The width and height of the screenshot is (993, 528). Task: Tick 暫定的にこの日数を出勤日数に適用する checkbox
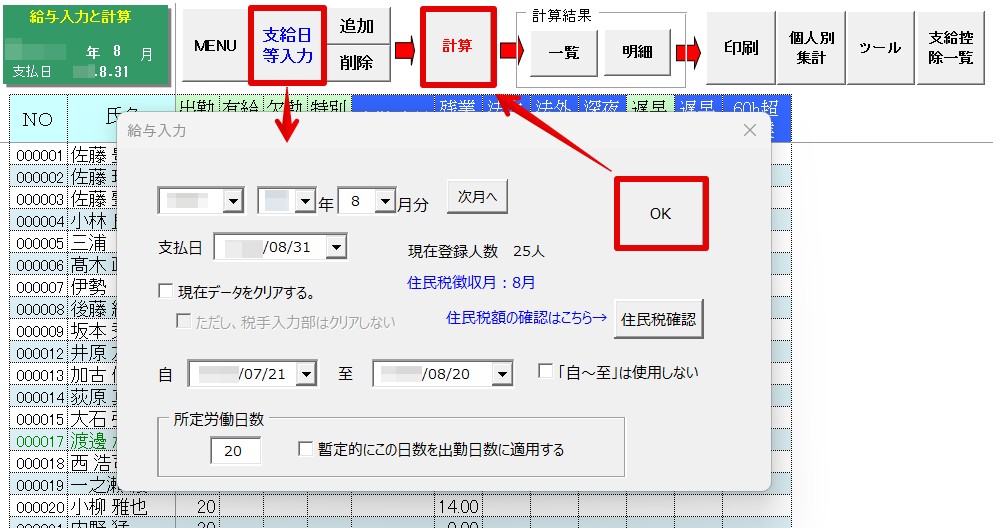click(x=305, y=449)
